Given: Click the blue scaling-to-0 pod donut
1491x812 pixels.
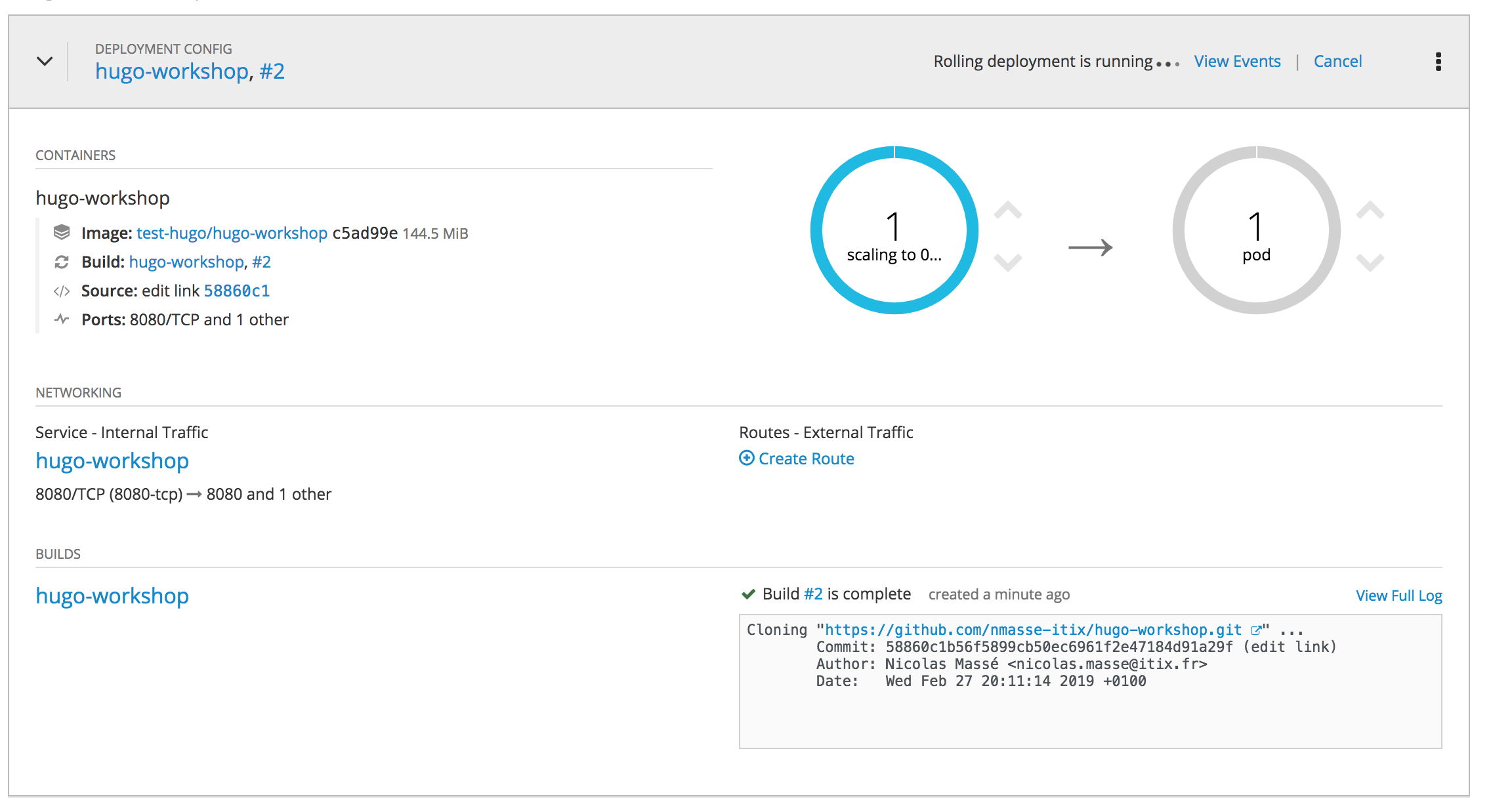Looking at the screenshot, I should 894,230.
